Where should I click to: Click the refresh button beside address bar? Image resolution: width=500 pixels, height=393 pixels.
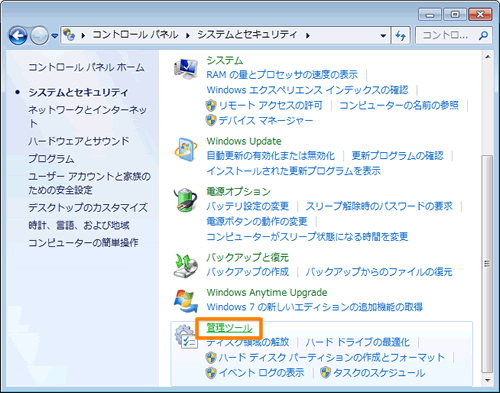coord(401,35)
